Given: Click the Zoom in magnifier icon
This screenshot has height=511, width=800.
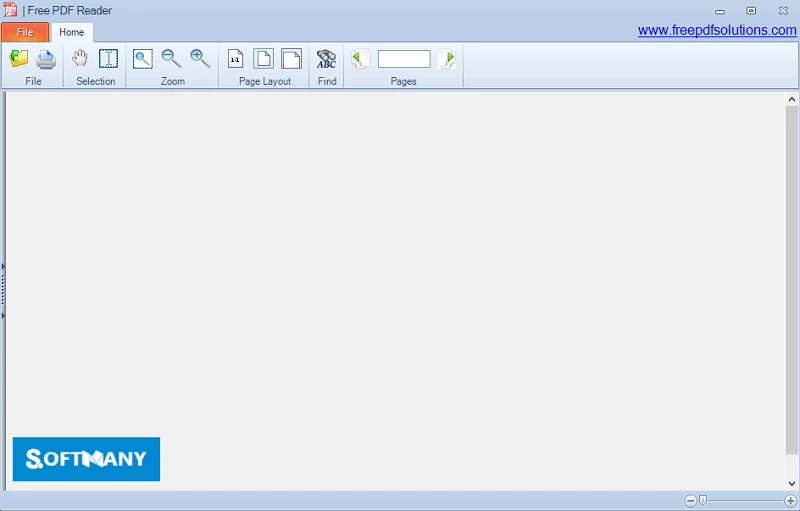Looking at the screenshot, I should 200,59.
